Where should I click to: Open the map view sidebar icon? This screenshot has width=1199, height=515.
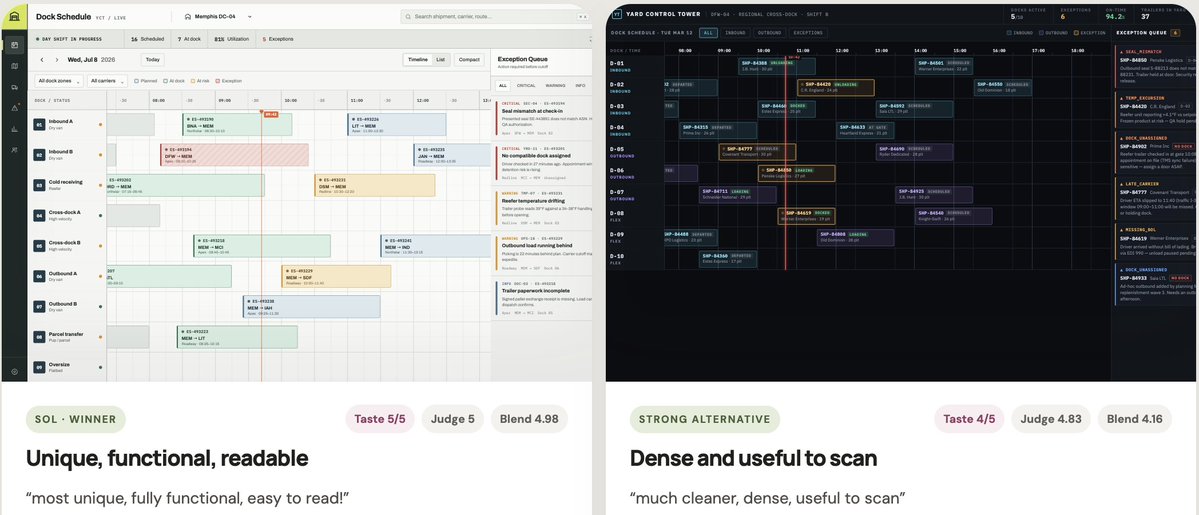(15, 66)
